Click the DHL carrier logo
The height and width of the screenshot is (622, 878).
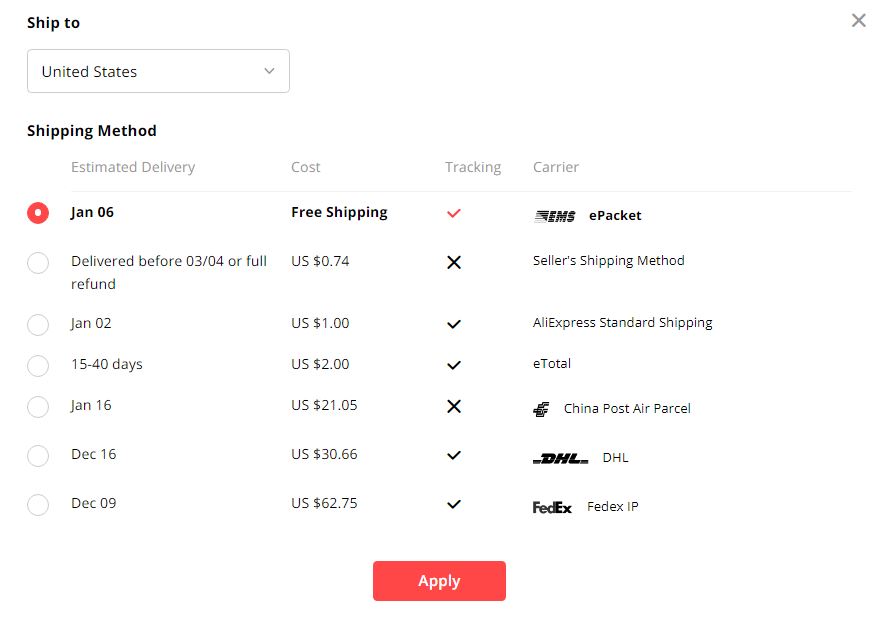pos(560,459)
